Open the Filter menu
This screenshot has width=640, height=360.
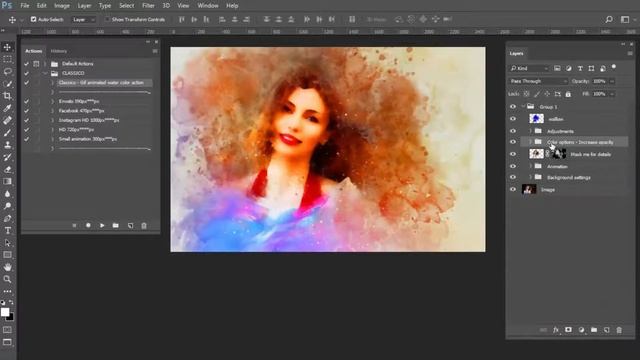pyautogui.click(x=148, y=6)
